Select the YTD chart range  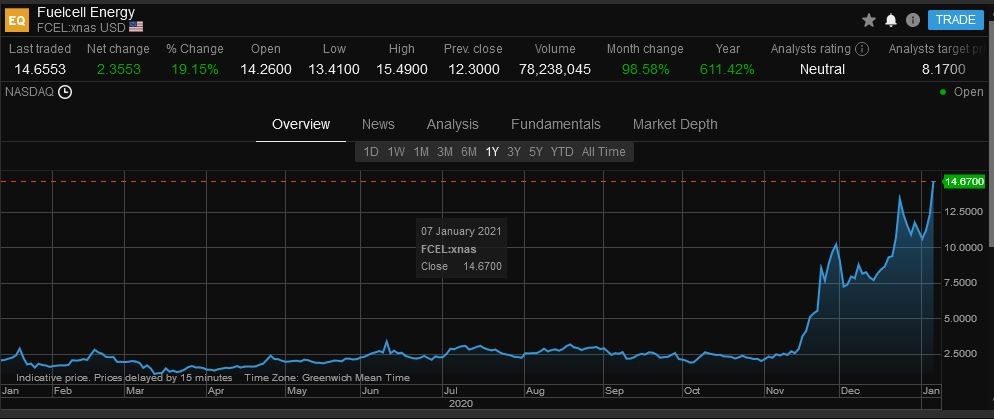pyautogui.click(x=562, y=151)
